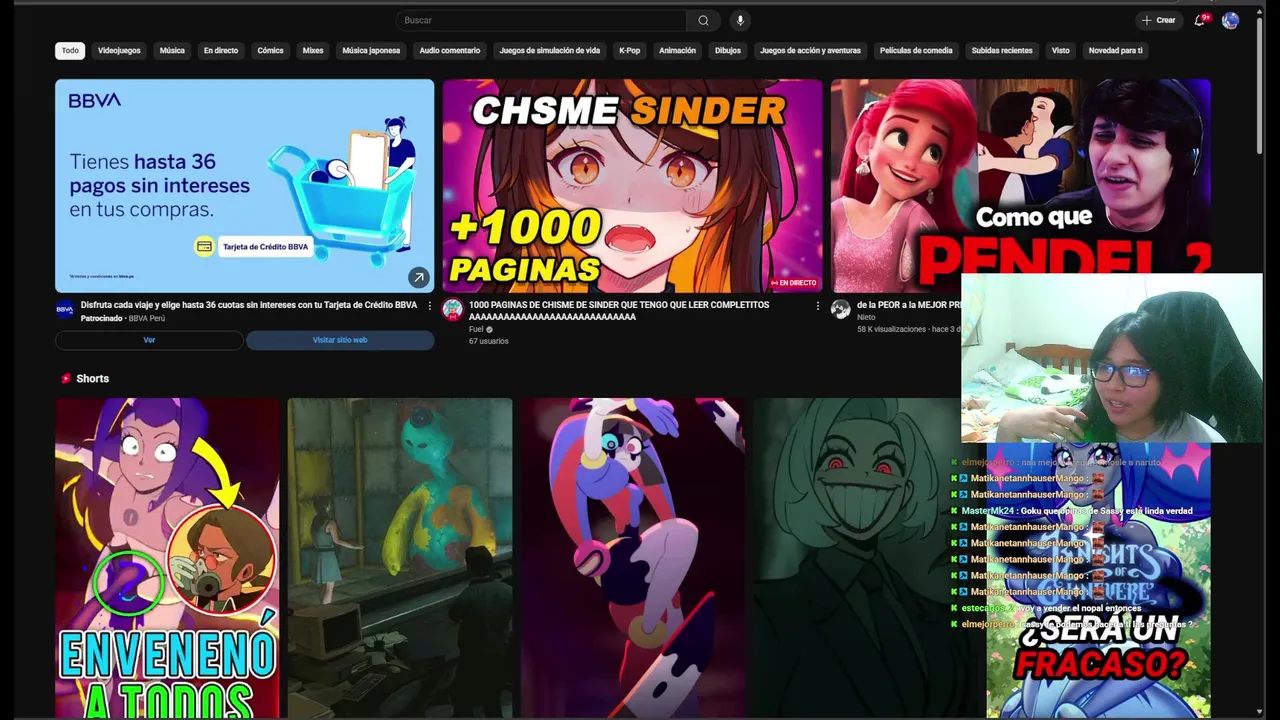Select the K-Pop filter chip
Image resolution: width=1280 pixels, height=720 pixels.
coord(629,50)
